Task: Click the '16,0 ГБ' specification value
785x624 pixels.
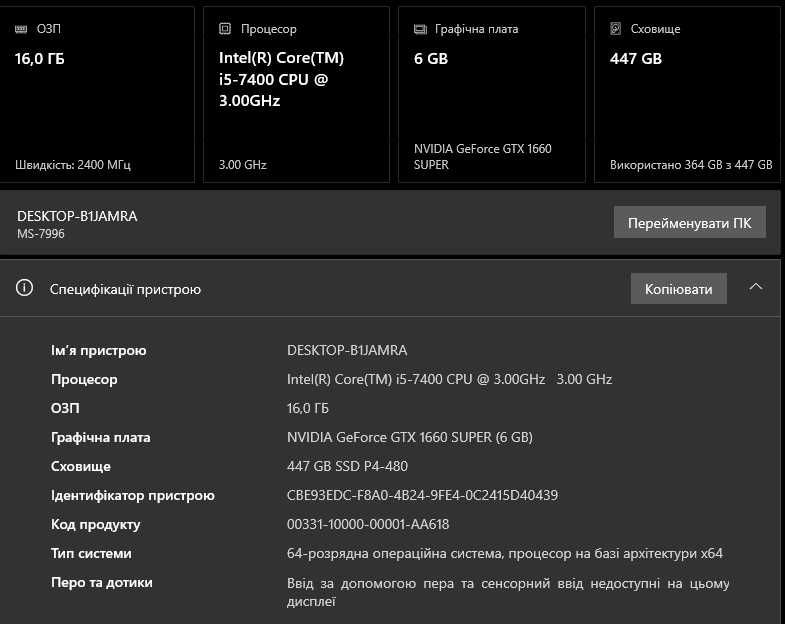Action: (x=307, y=408)
